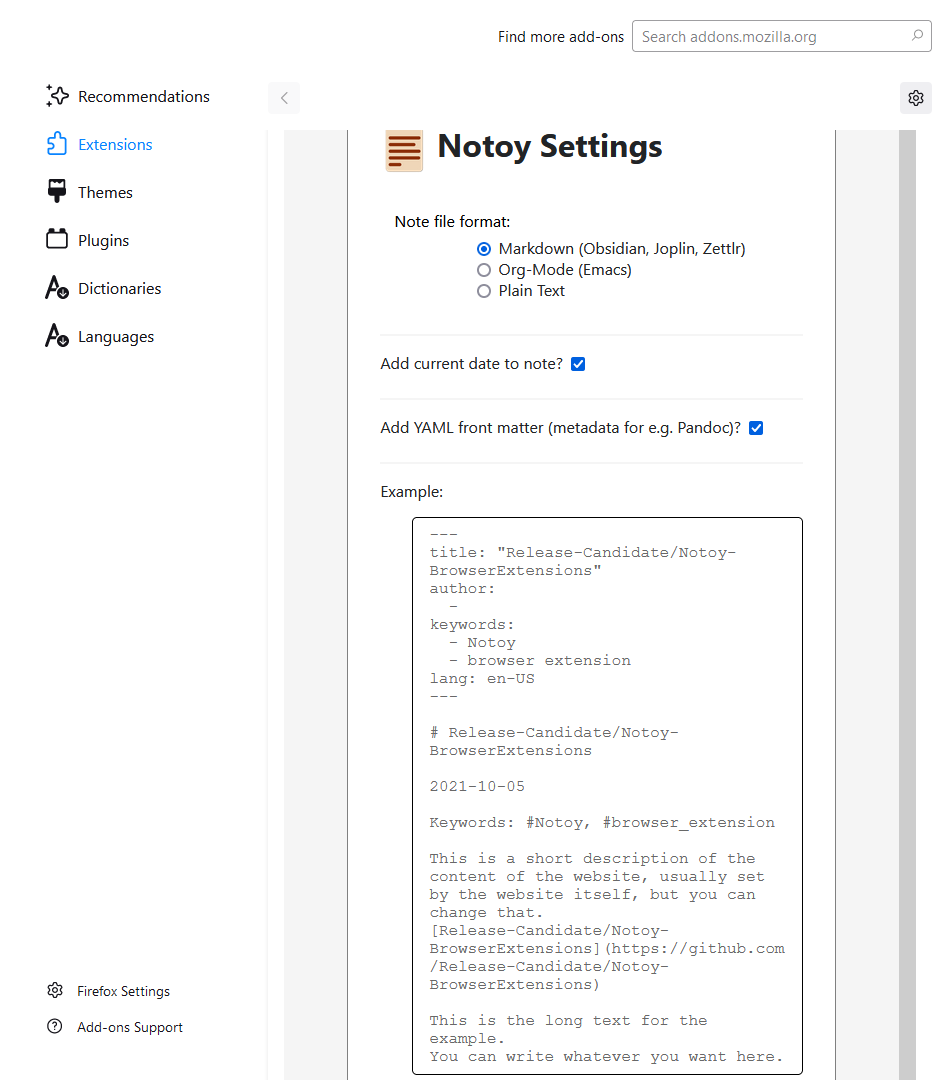Go to Firefox Settings
932x1080 pixels.
pos(122,991)
